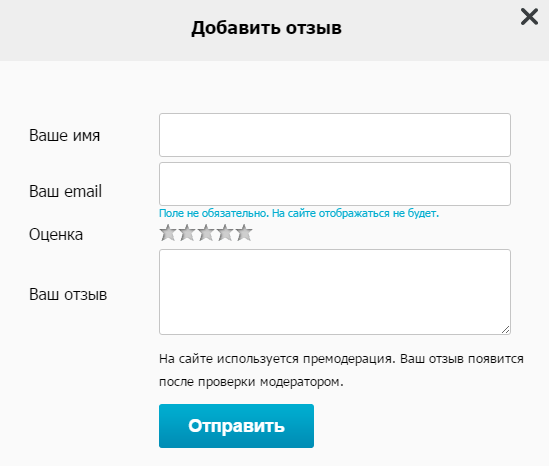549x466 pixels.
Task: Rate one star in Оценка row
Action: tap(168, 233)
